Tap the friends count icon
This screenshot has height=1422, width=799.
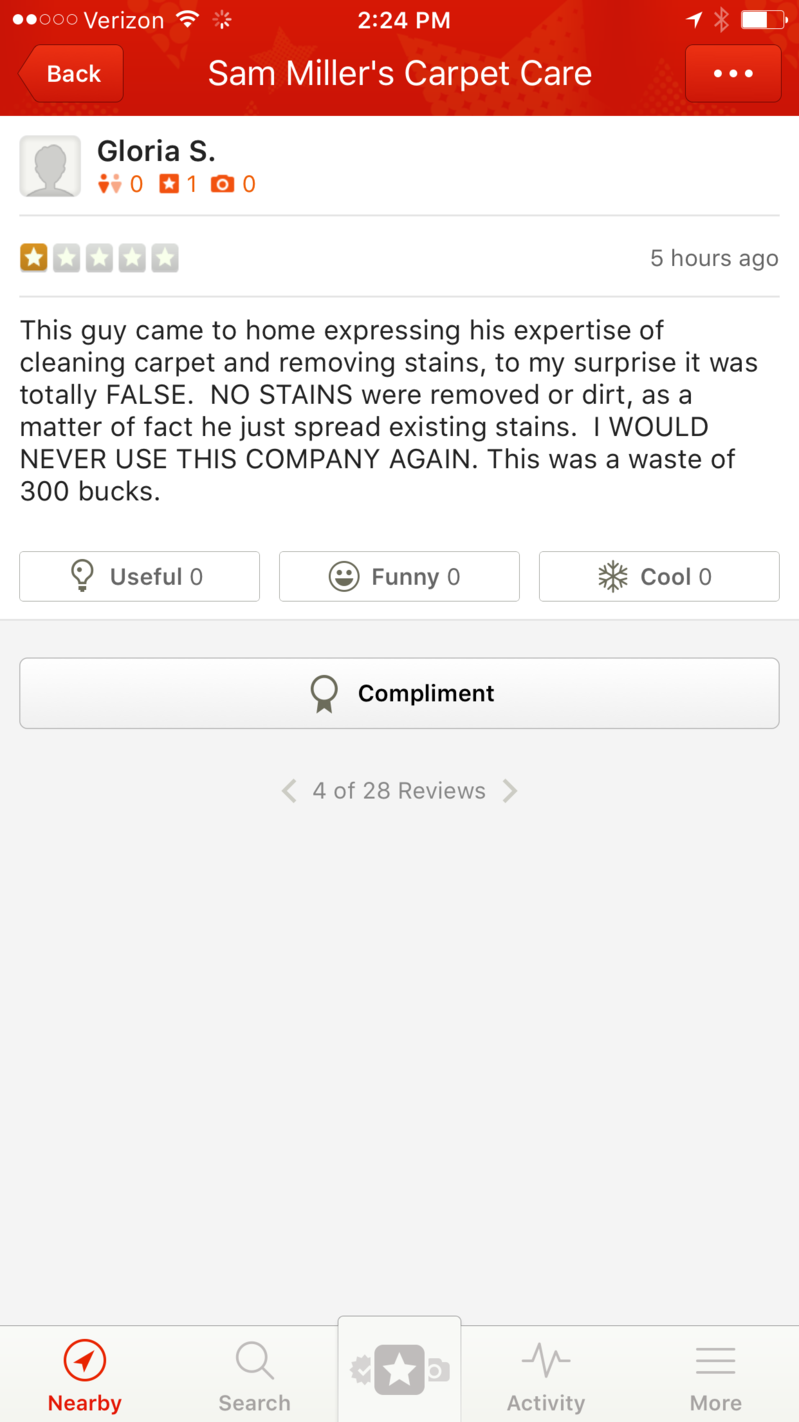[109, 184]
